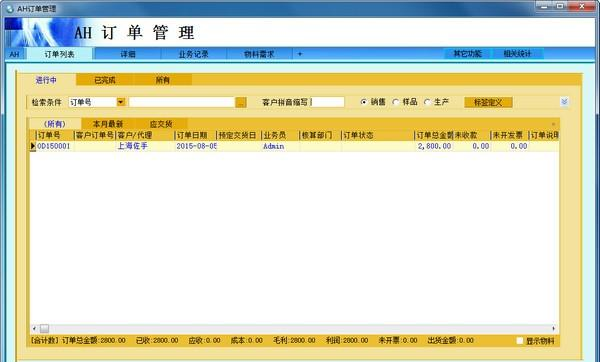Click the search value input field
This screenshot has height=362, width=600.
[182, 102]
